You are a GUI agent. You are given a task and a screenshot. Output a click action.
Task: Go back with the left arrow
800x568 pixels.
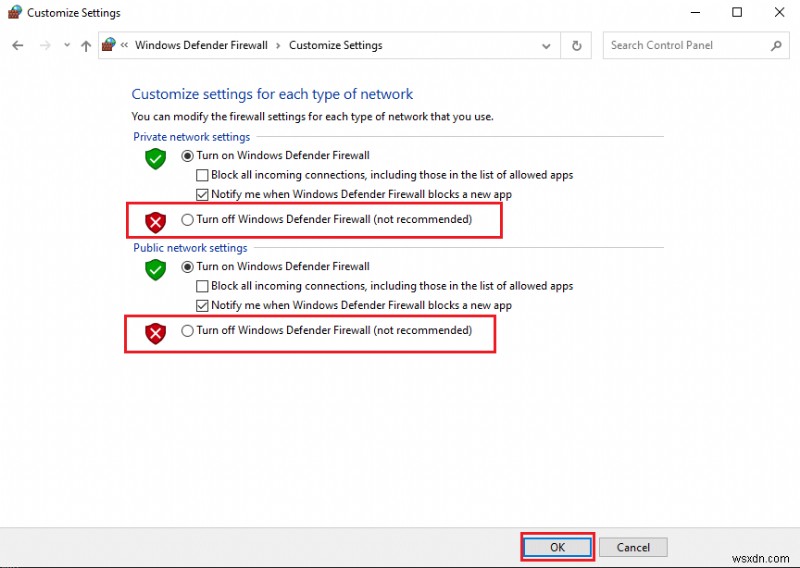[x=18, y=45]
